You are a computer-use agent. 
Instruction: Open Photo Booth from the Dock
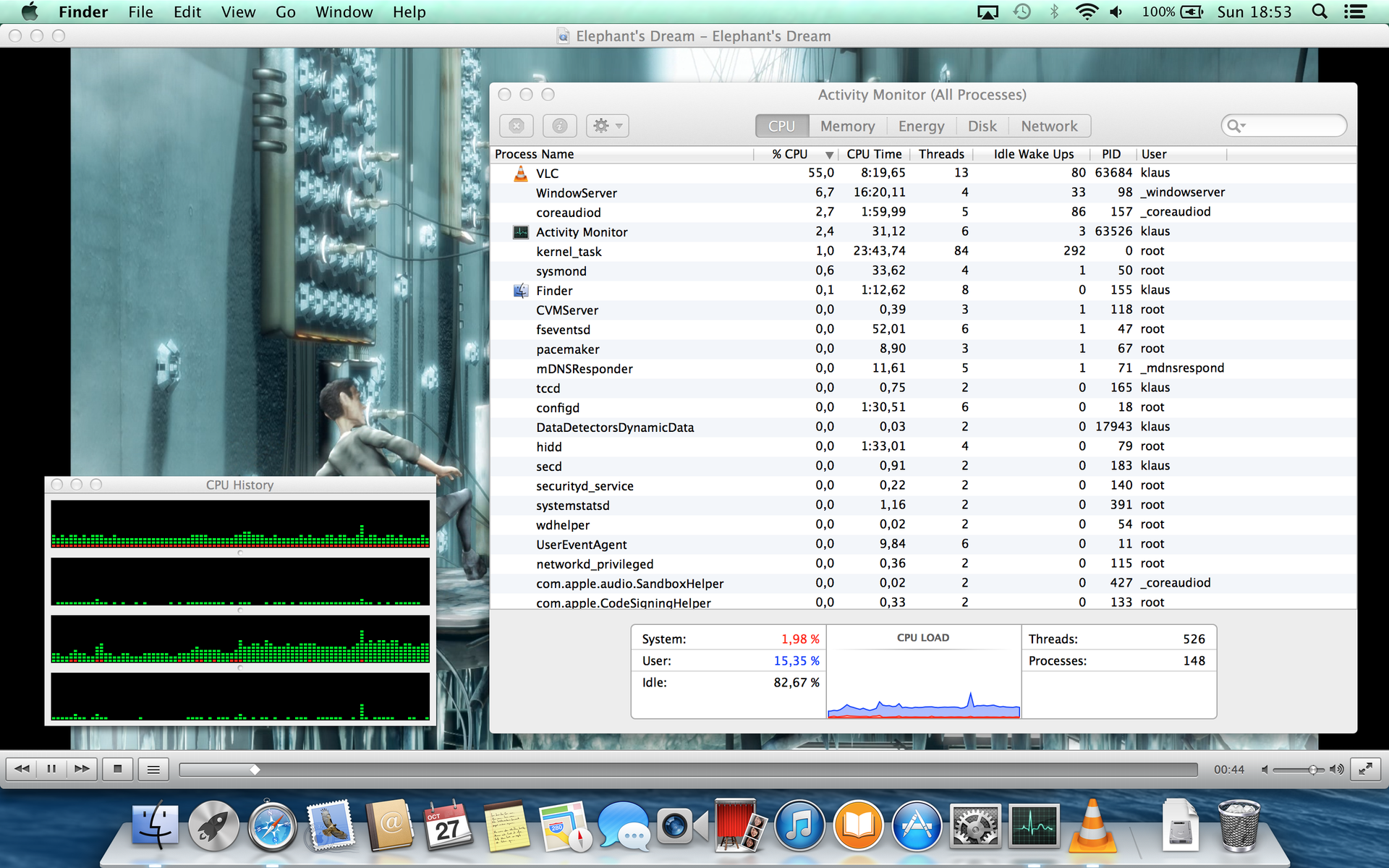click(x=739, y=825)
